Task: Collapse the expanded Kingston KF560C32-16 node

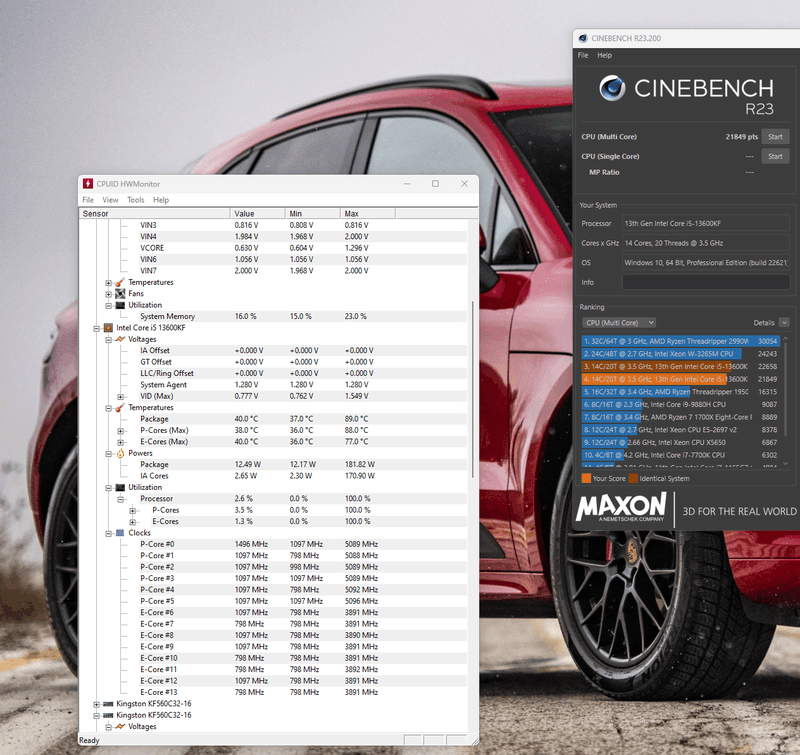Action: tap(96, 715)
